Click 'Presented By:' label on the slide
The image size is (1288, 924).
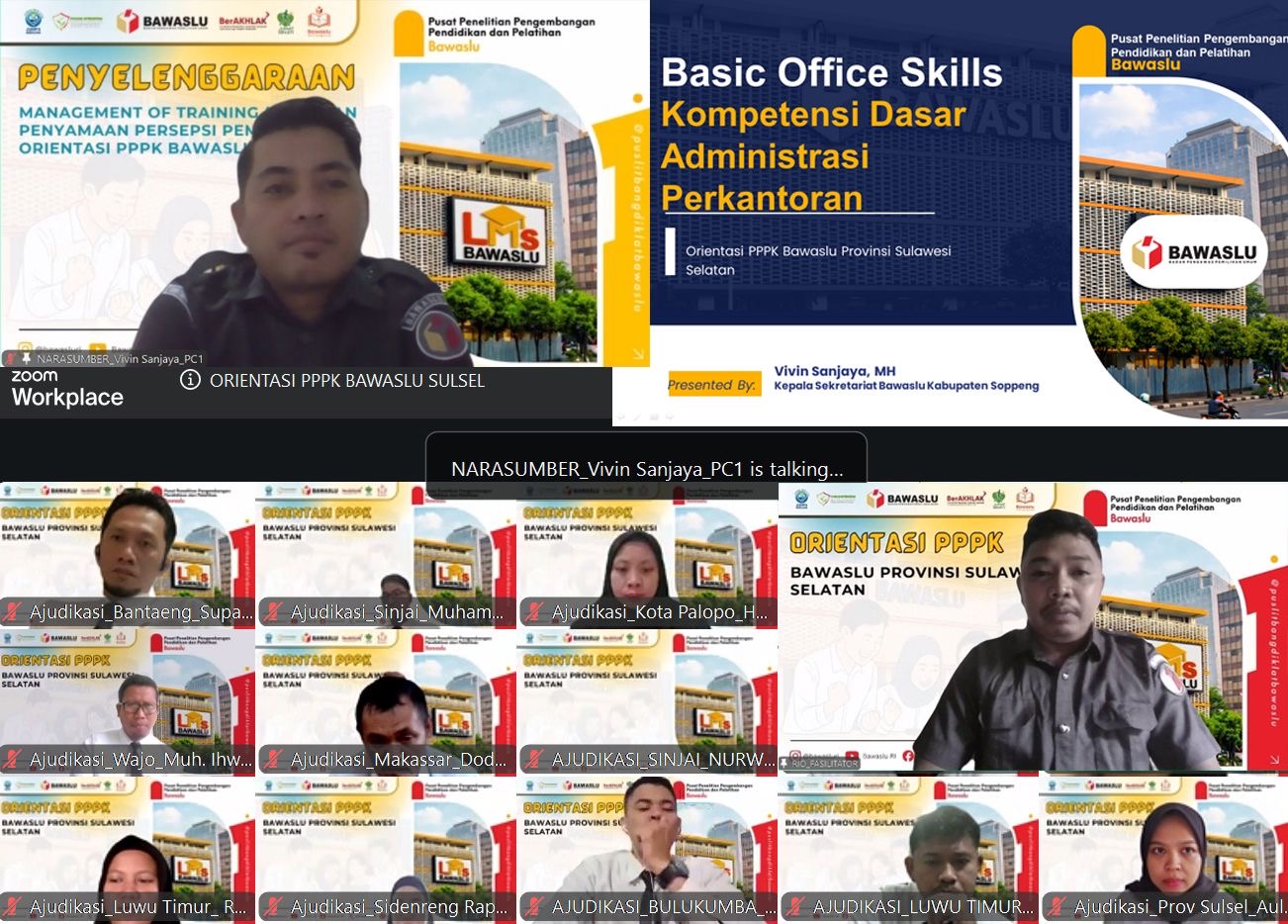pos(713,385)
